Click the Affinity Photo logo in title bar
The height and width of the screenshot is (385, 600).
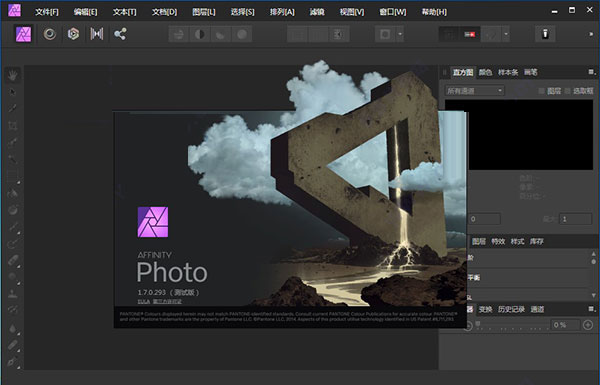pos(15,10)
